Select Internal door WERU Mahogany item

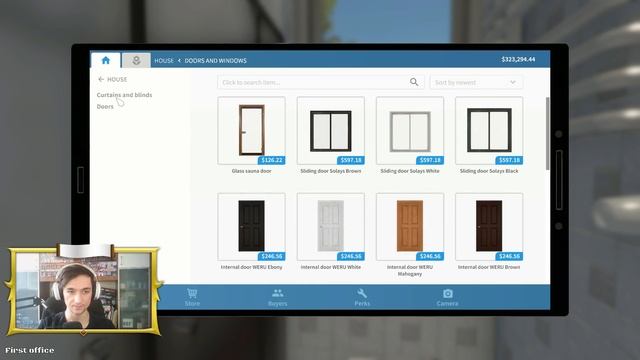pos(410,227)
